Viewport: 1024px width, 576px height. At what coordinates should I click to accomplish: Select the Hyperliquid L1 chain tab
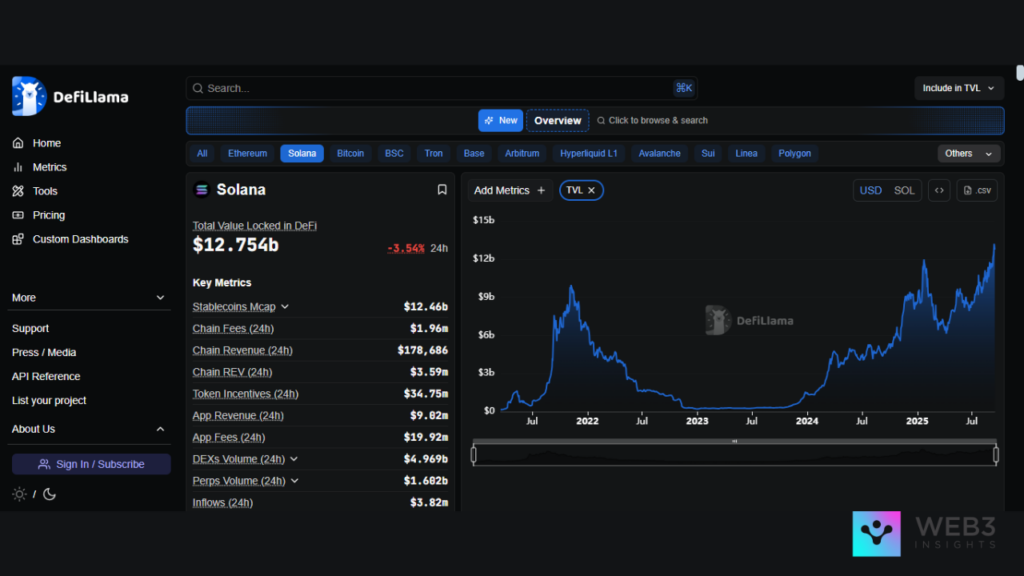tap(588, 153)
